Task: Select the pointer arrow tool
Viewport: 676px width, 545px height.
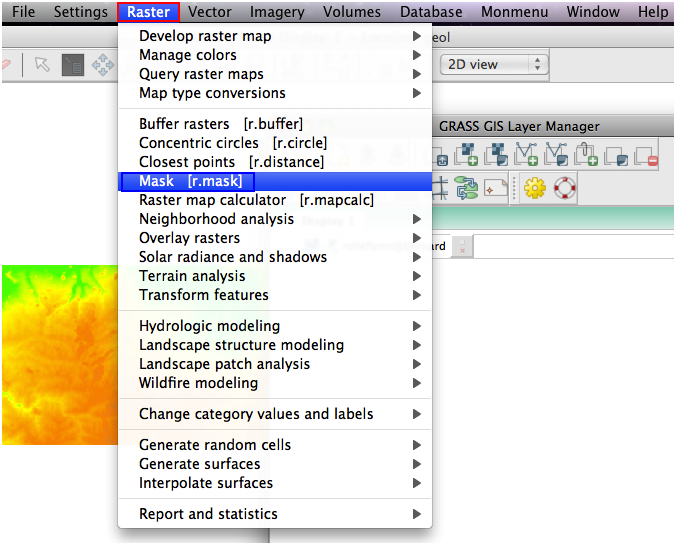Action: [42, 64]
